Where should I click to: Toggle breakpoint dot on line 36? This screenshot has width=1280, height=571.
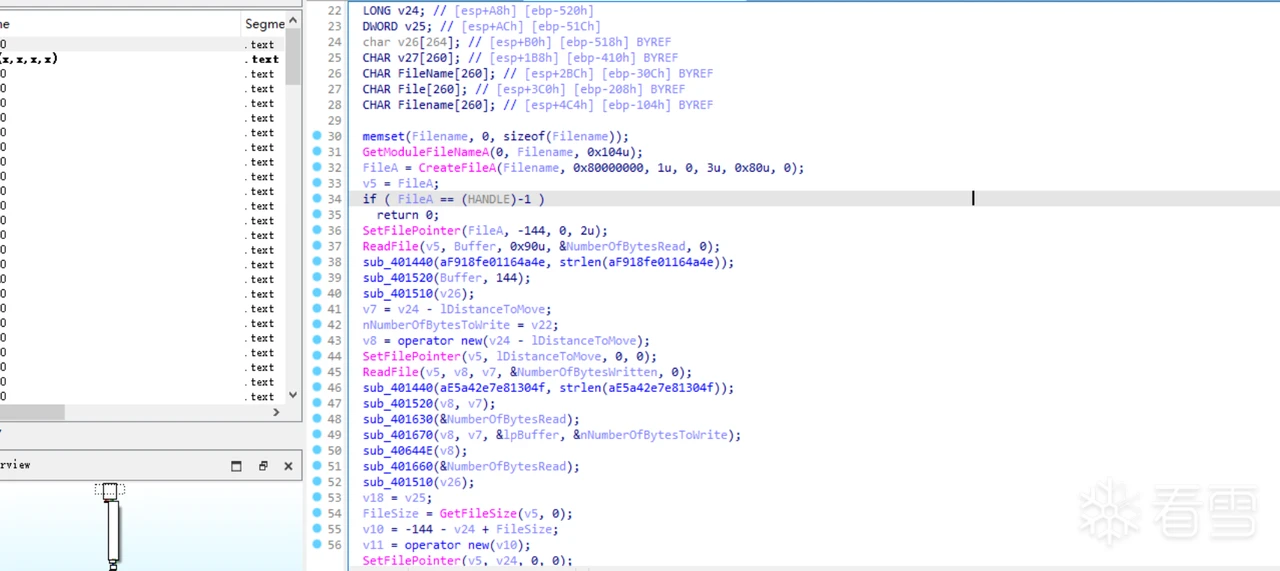point(317,231)
